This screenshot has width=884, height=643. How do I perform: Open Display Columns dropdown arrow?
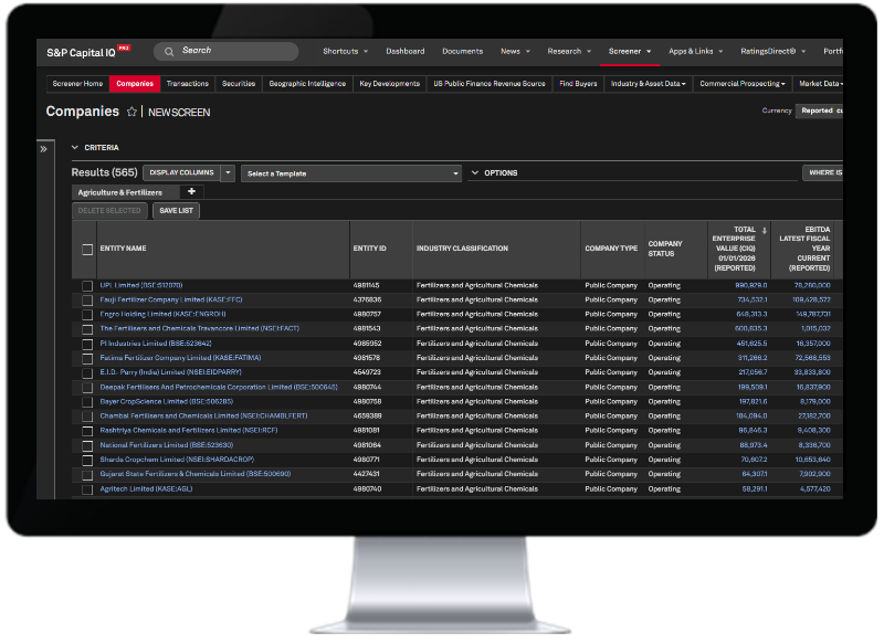[x=228, y=172]
